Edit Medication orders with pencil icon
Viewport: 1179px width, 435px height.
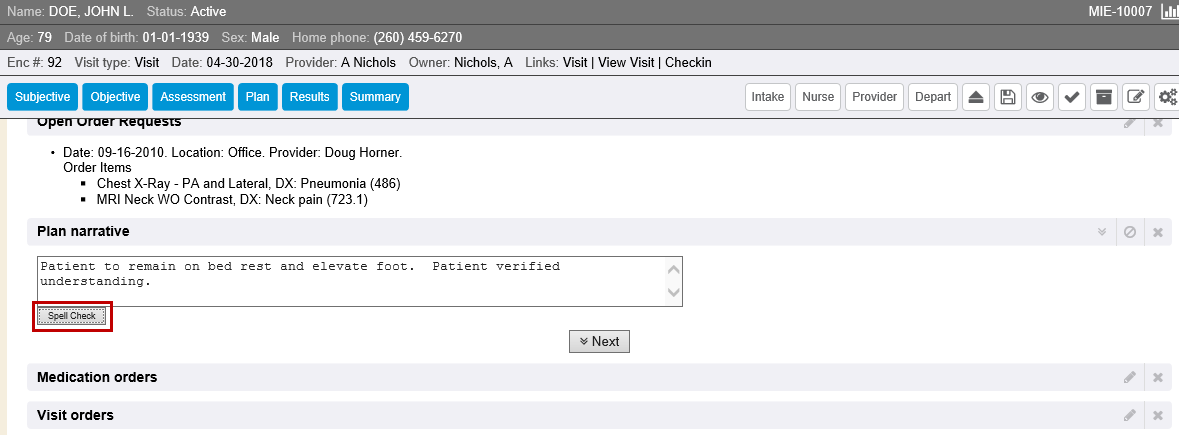1130,378
